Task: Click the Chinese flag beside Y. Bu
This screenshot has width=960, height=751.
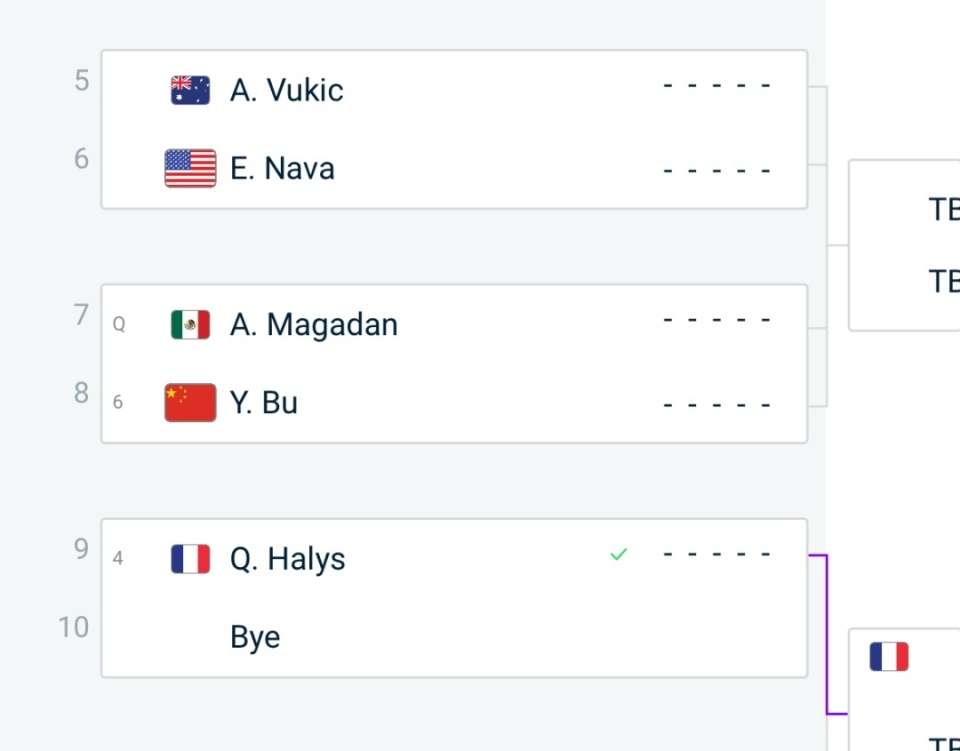Action: 190,403
